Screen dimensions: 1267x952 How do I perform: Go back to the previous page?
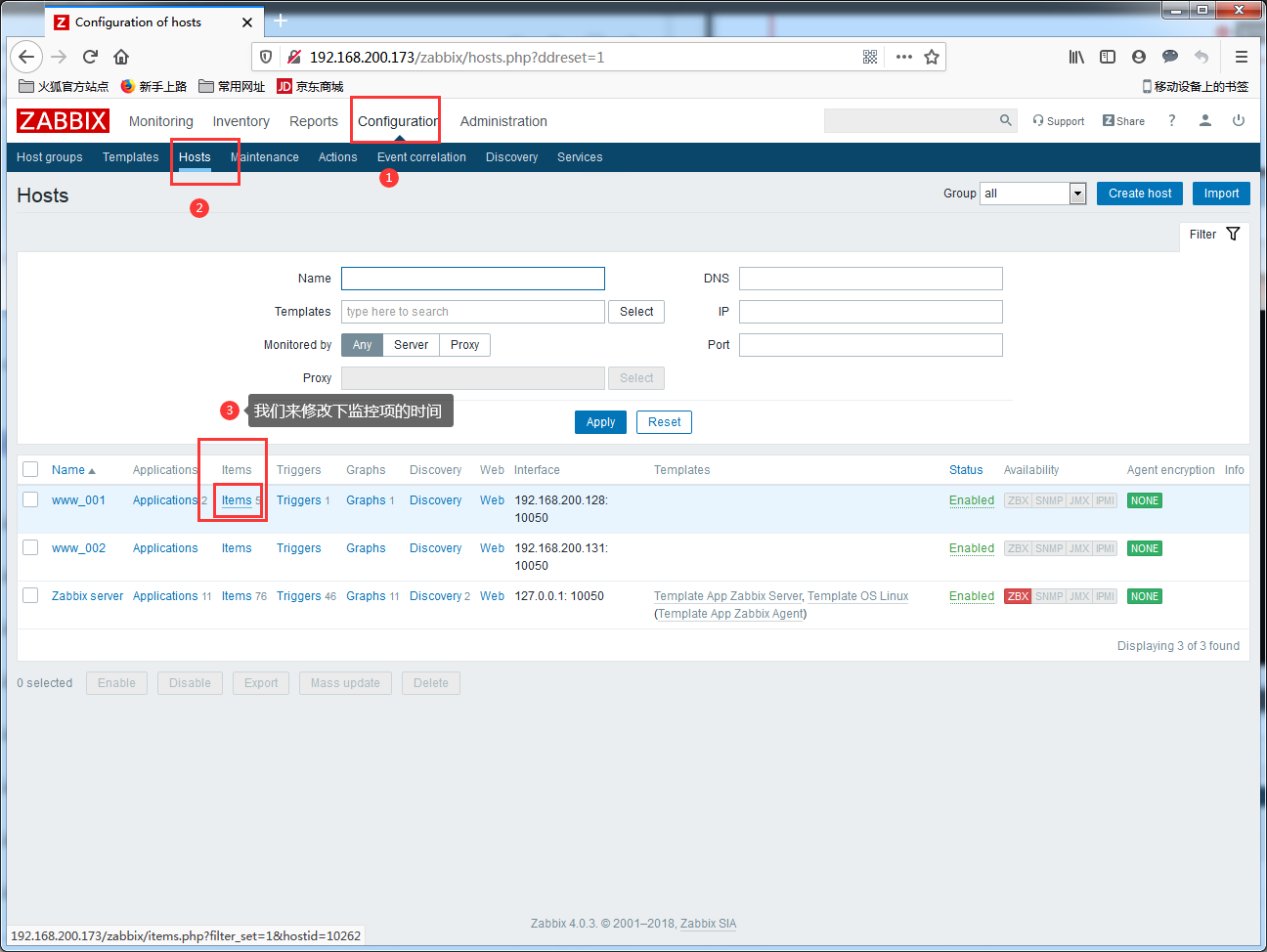tap(27, 57)
